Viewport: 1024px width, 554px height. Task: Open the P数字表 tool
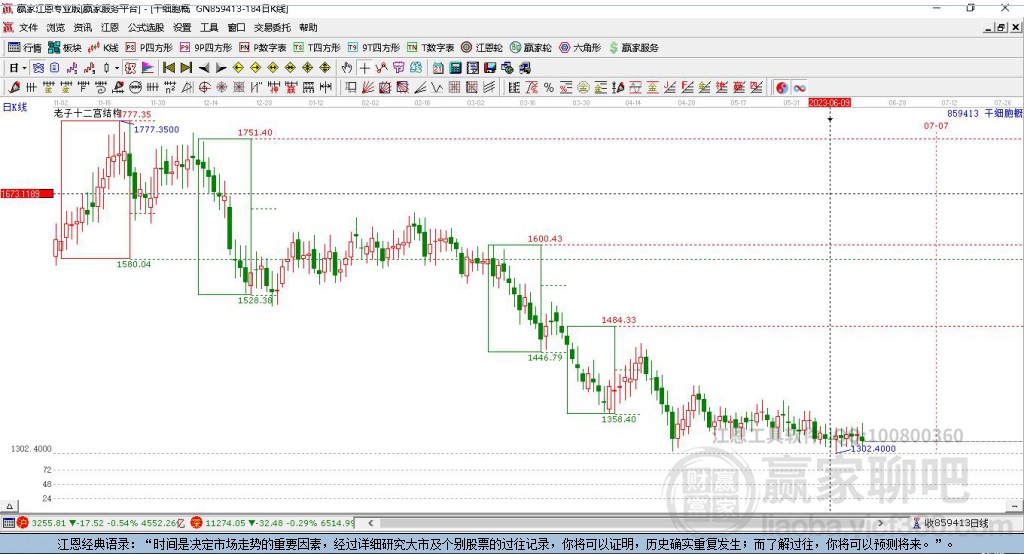263,48
